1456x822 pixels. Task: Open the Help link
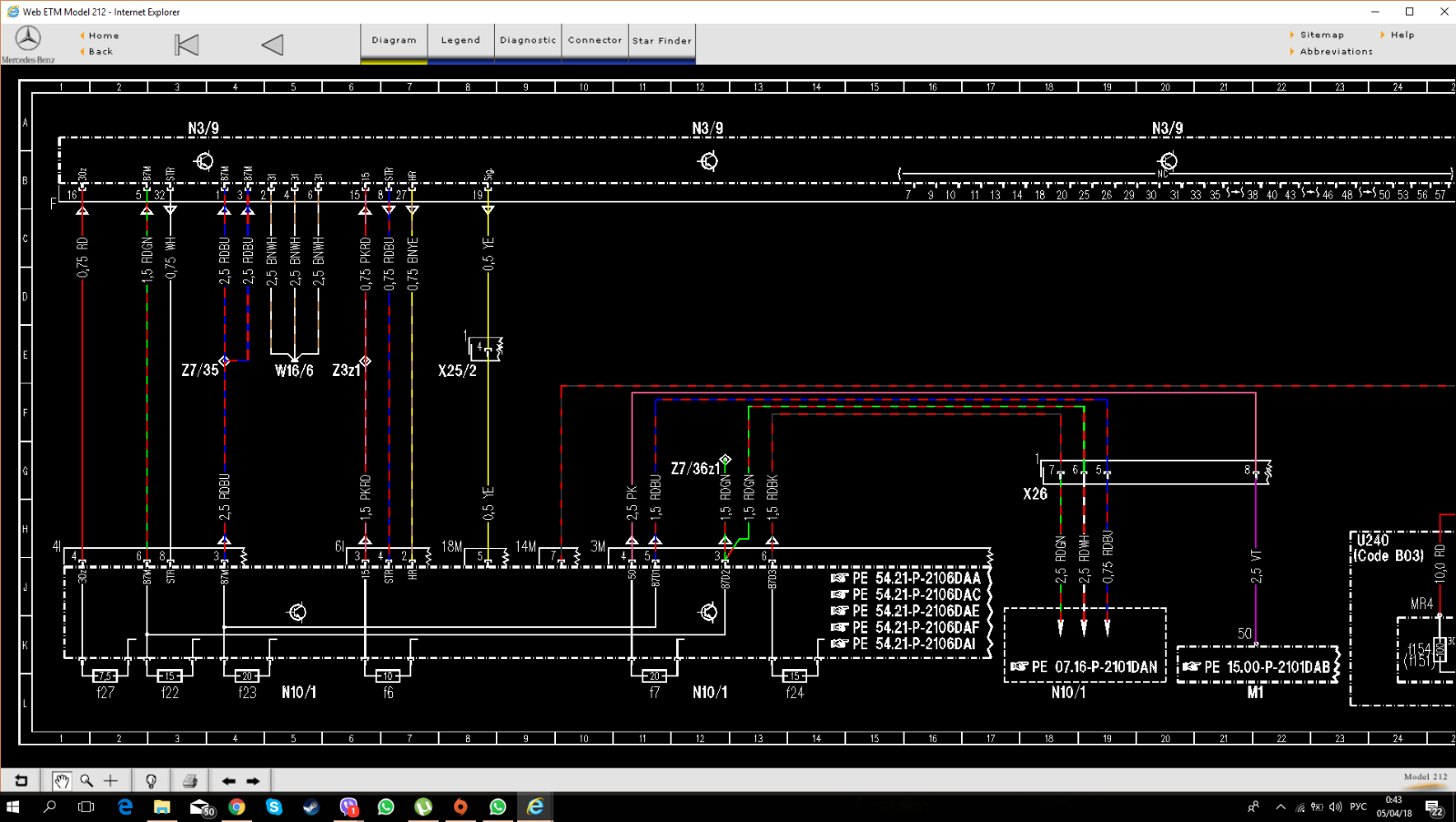pos(1402,35)
